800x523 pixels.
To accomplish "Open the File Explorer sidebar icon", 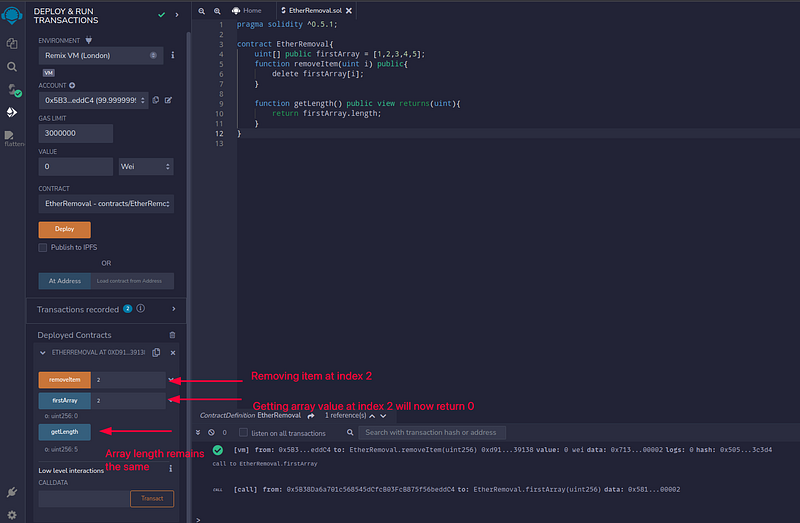I will point(12,43).
